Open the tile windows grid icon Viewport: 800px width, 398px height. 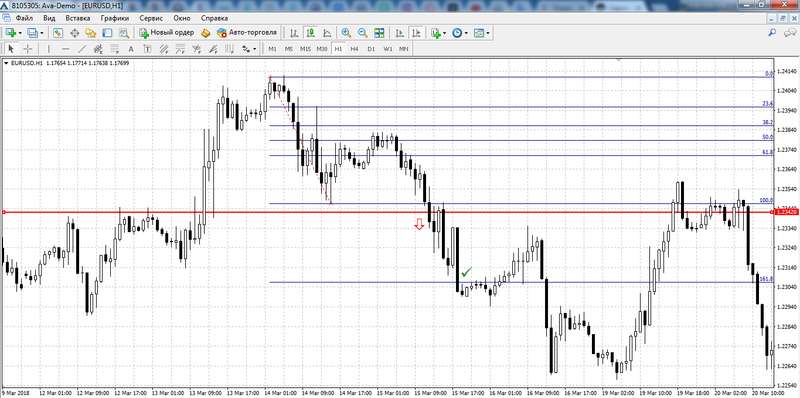click(x=379, y=33)
